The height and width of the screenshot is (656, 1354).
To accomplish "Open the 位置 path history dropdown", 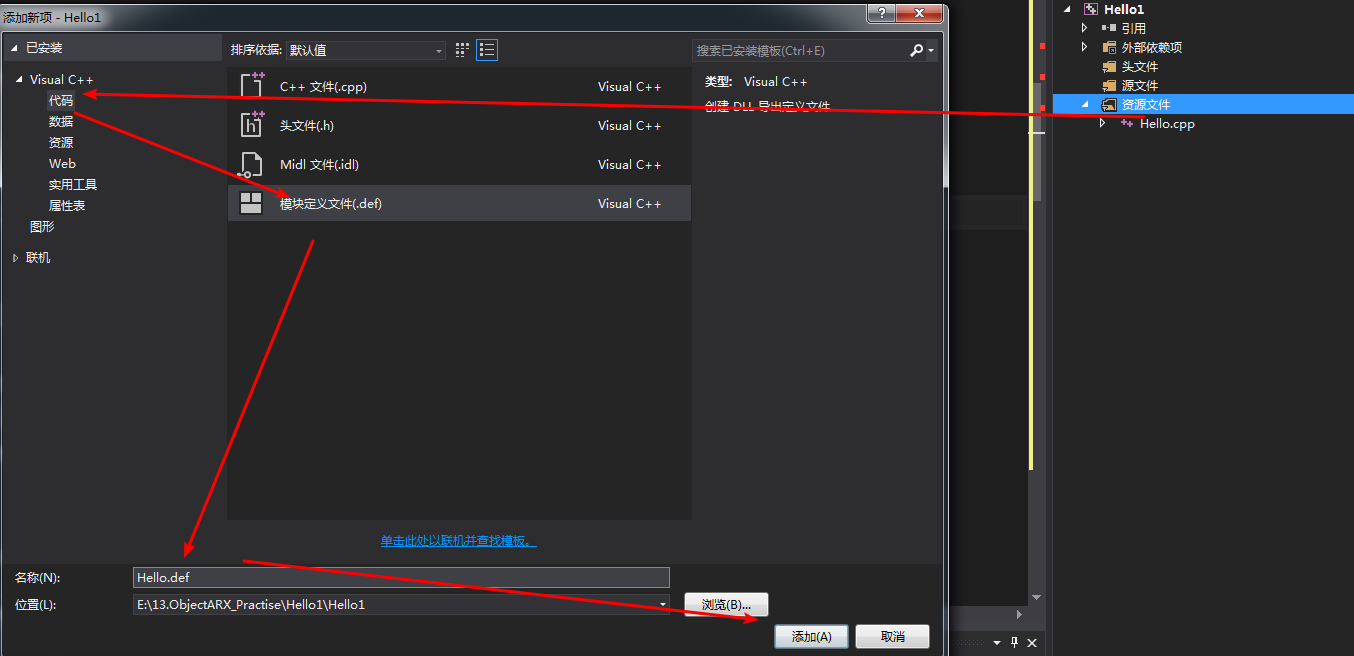I will click(661, 604).
